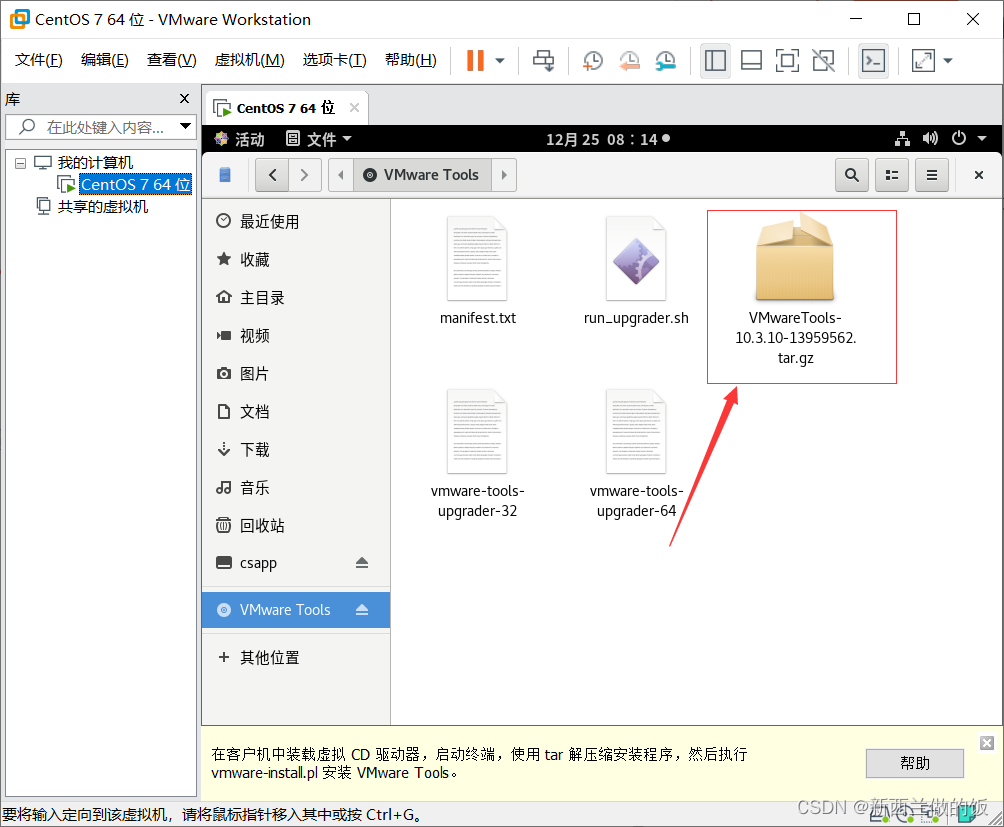Image resolution: width=1004 pixels, height=827 pixels.
Task: Open the 编辑(E) menu
Action: pyautogui.click(x=104, y=60)
